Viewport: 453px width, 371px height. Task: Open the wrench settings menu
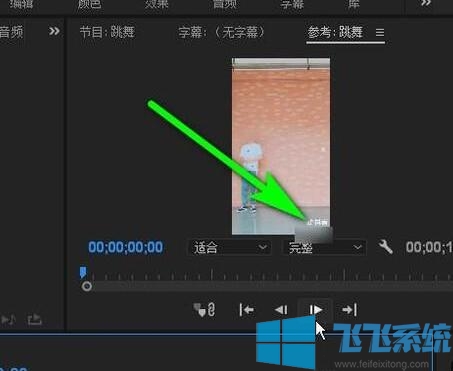coord(386,247)
